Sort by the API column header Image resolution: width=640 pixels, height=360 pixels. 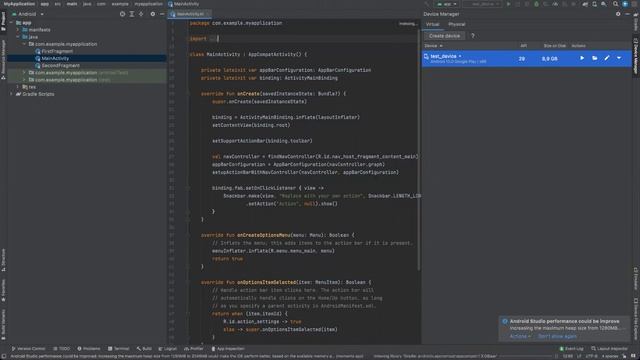(523, 46)
